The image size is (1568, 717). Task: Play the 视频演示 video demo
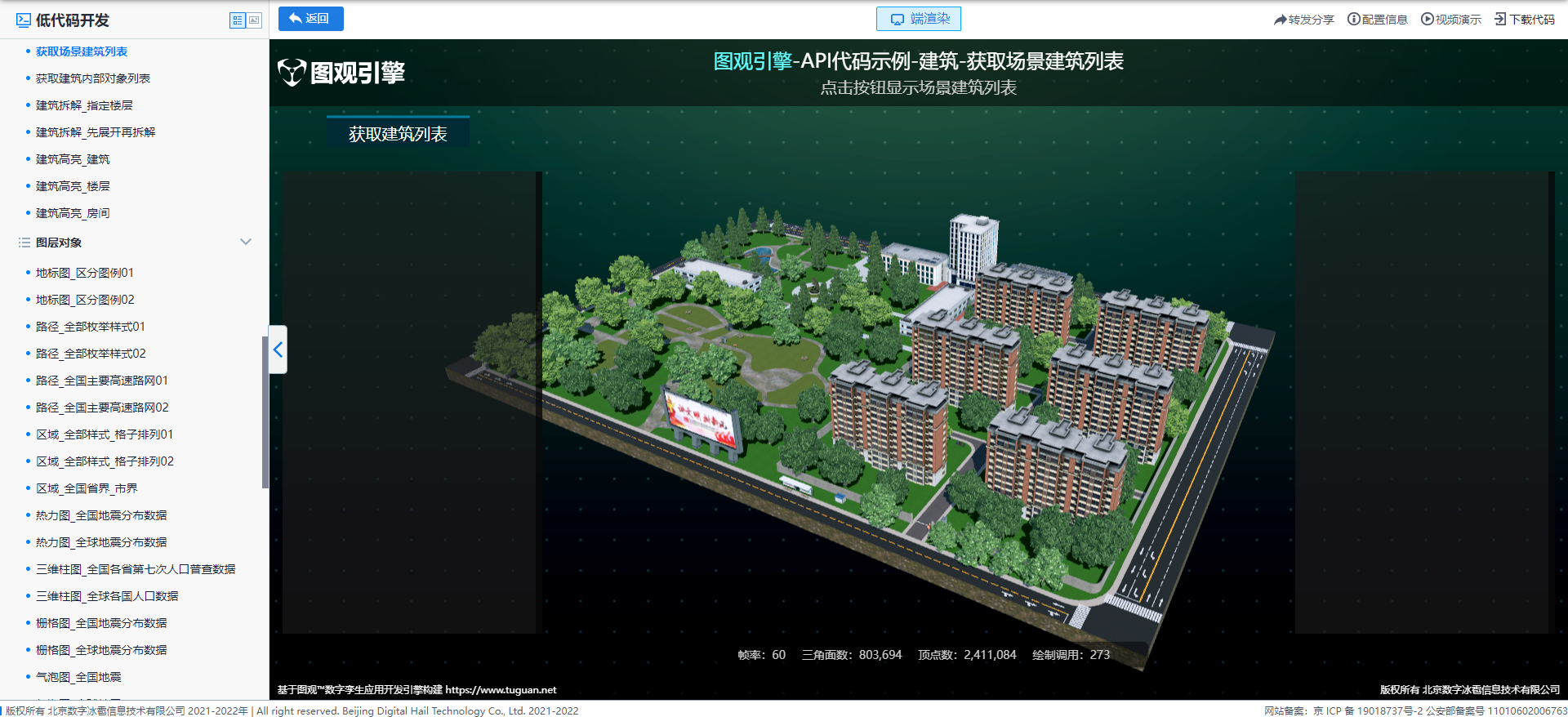pyautogui.click(x=1450, y=20)
